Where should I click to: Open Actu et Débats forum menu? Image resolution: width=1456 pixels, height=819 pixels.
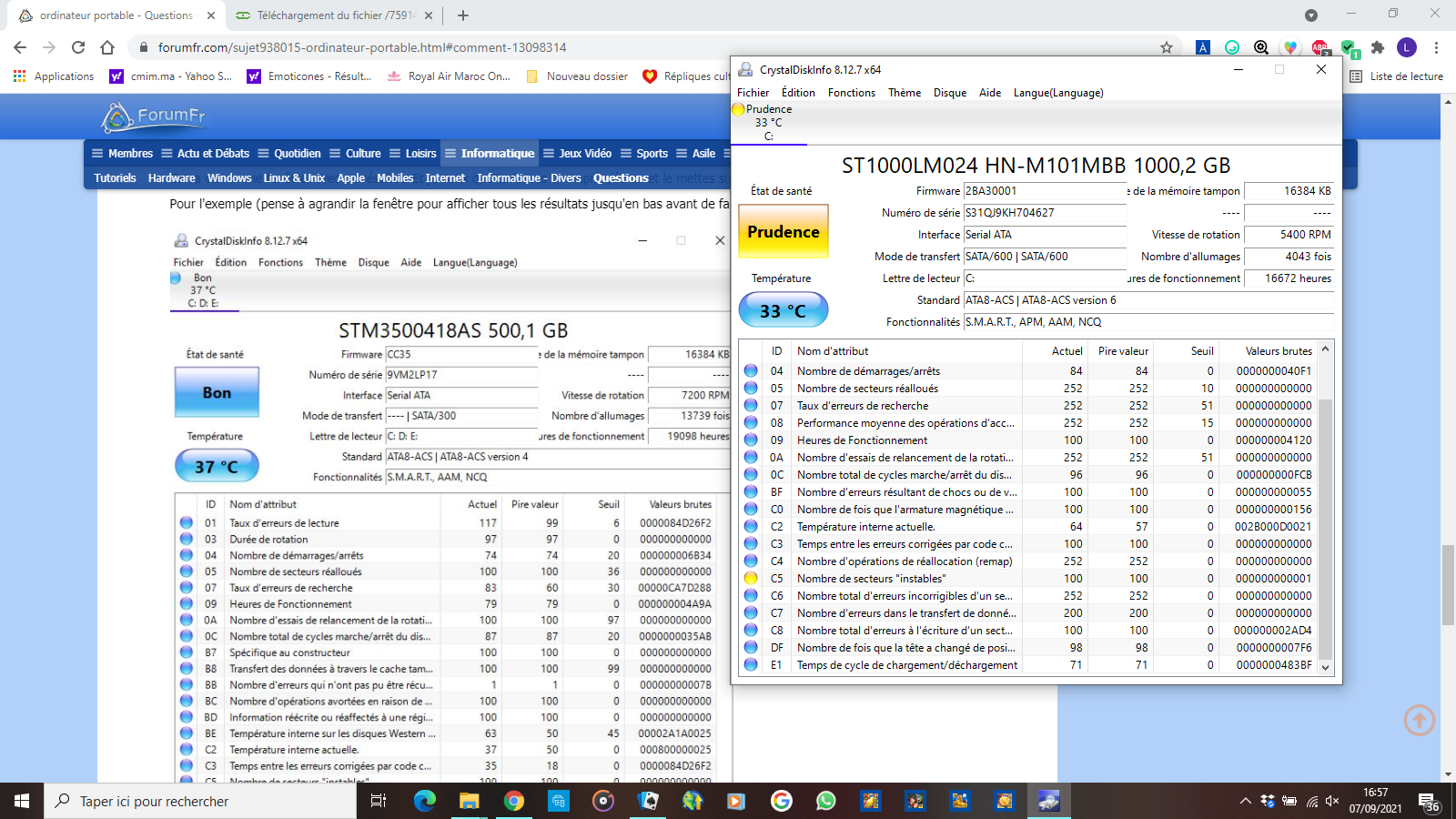[x=205, y=153]
